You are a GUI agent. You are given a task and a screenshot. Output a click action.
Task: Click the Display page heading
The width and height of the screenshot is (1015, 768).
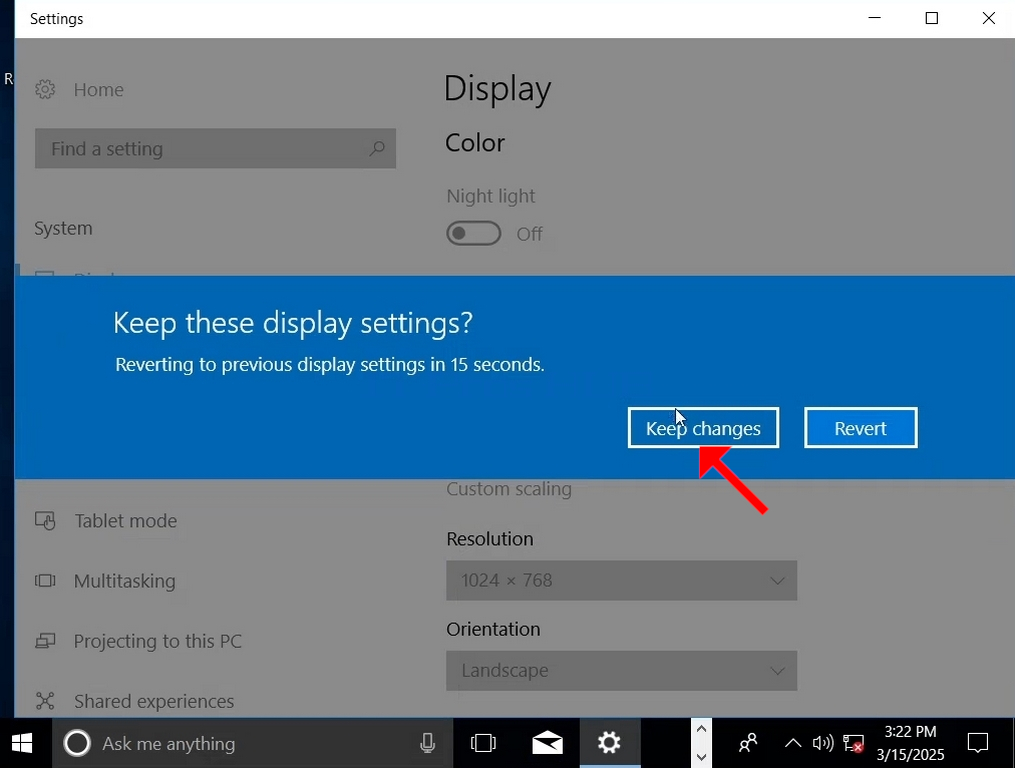497,89
